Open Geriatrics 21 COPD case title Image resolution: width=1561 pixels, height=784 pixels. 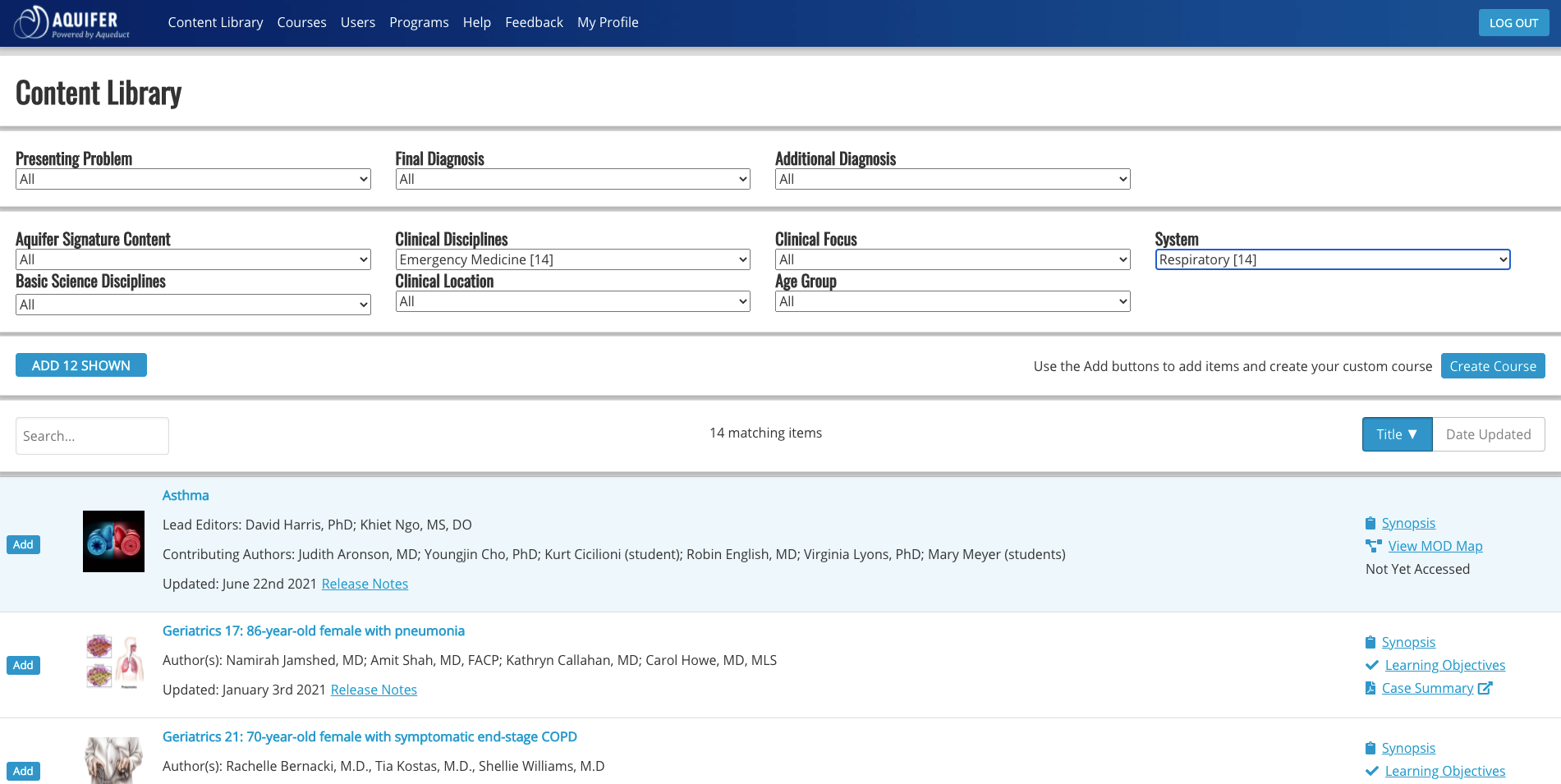(370, 736)
